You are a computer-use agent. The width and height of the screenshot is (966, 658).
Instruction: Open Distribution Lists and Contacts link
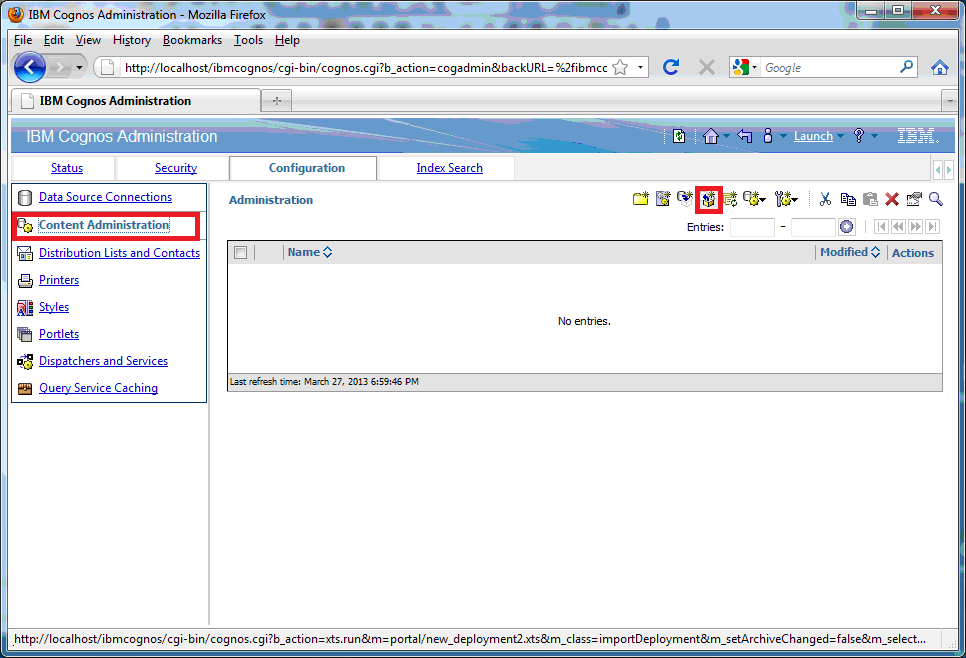[120, 253]
